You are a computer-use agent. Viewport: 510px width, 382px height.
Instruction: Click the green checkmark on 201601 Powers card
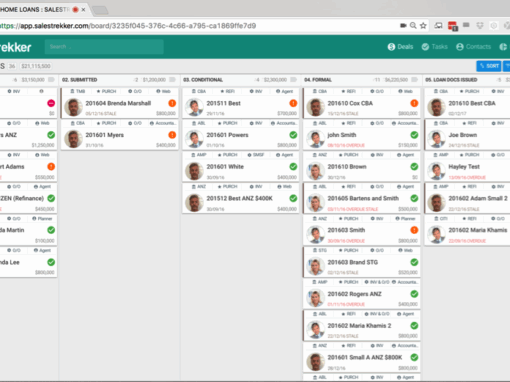click(293, 135)
